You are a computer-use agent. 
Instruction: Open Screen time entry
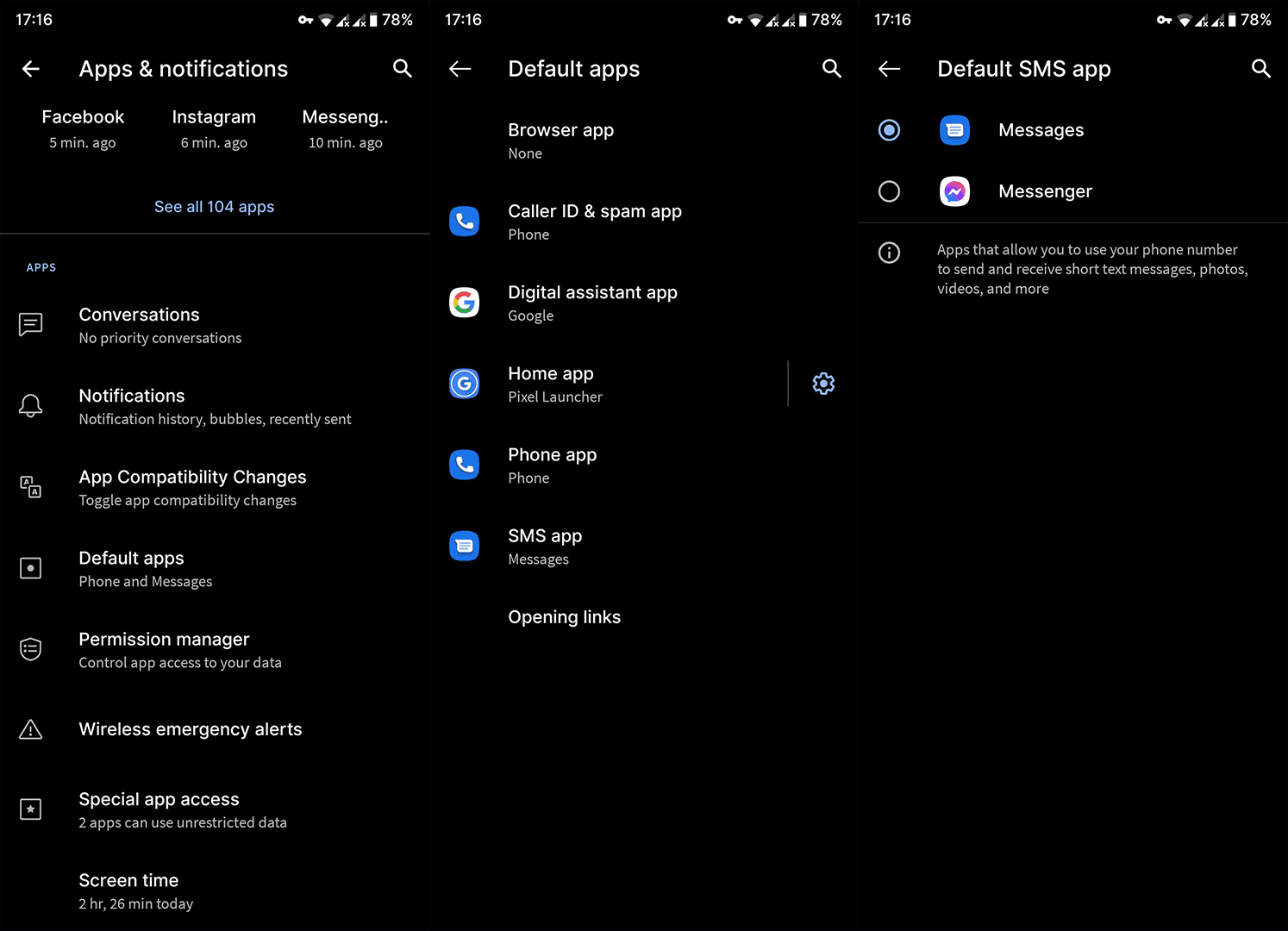pos(215,891)
